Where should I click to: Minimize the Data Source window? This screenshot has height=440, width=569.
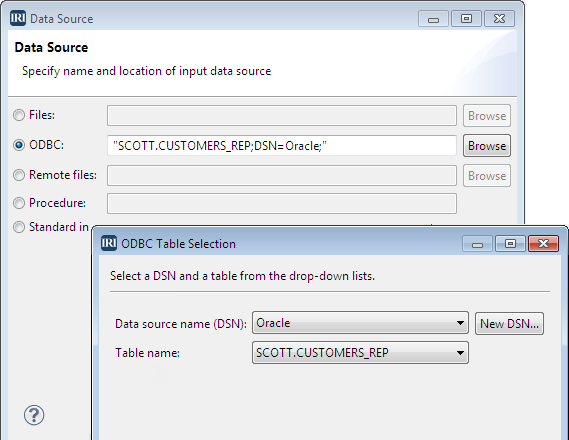(433, 18)
